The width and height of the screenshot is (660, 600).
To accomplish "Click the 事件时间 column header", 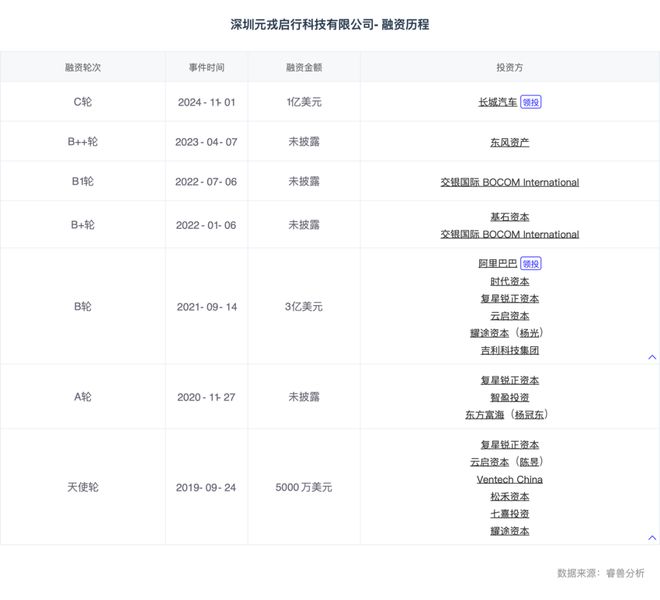I will pos(206,67).
